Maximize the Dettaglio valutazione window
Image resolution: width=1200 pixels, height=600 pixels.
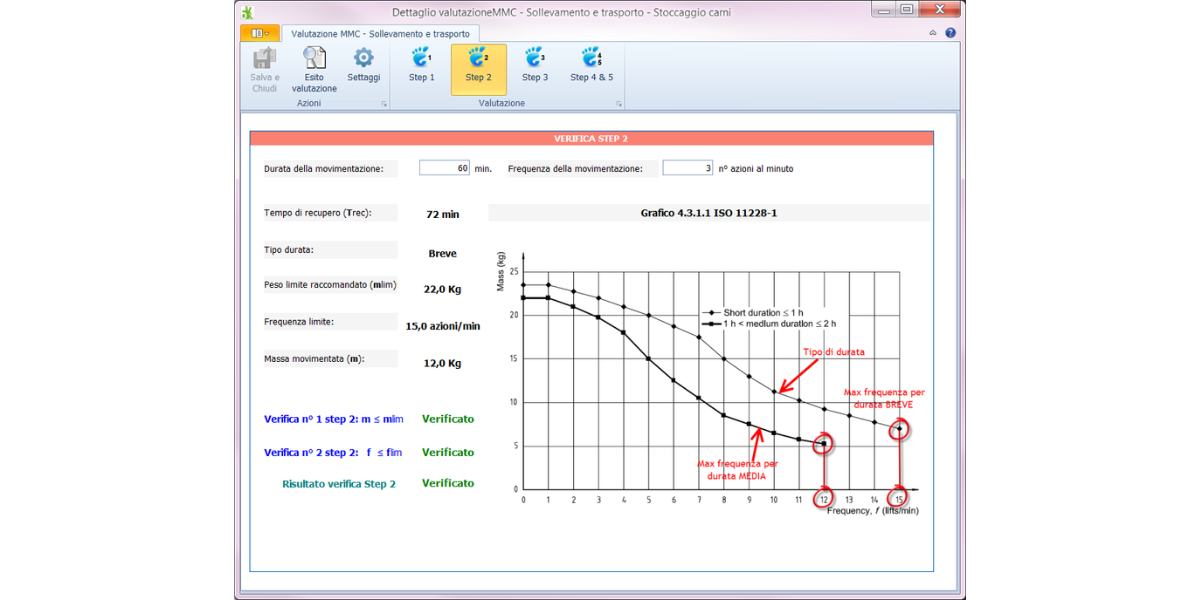[908, 10]
